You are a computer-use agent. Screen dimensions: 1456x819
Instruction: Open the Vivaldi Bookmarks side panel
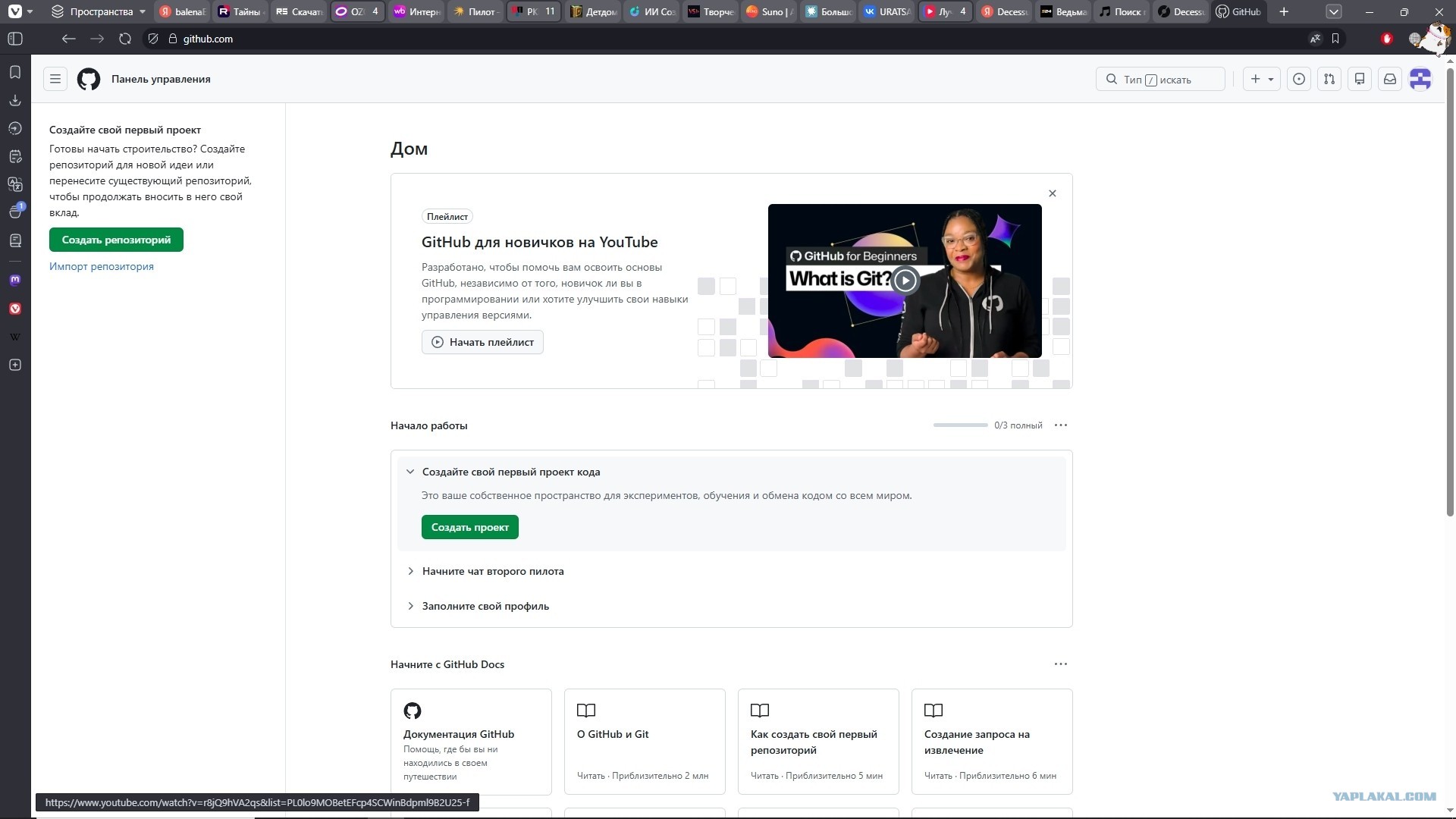pyautogui.click(x=15, y=72)
